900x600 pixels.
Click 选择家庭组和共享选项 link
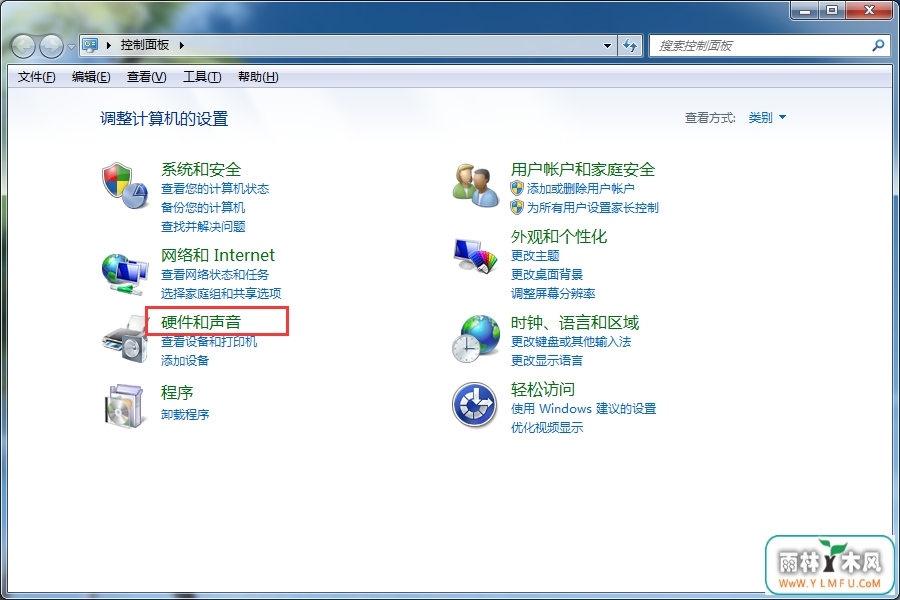[221, 293]
